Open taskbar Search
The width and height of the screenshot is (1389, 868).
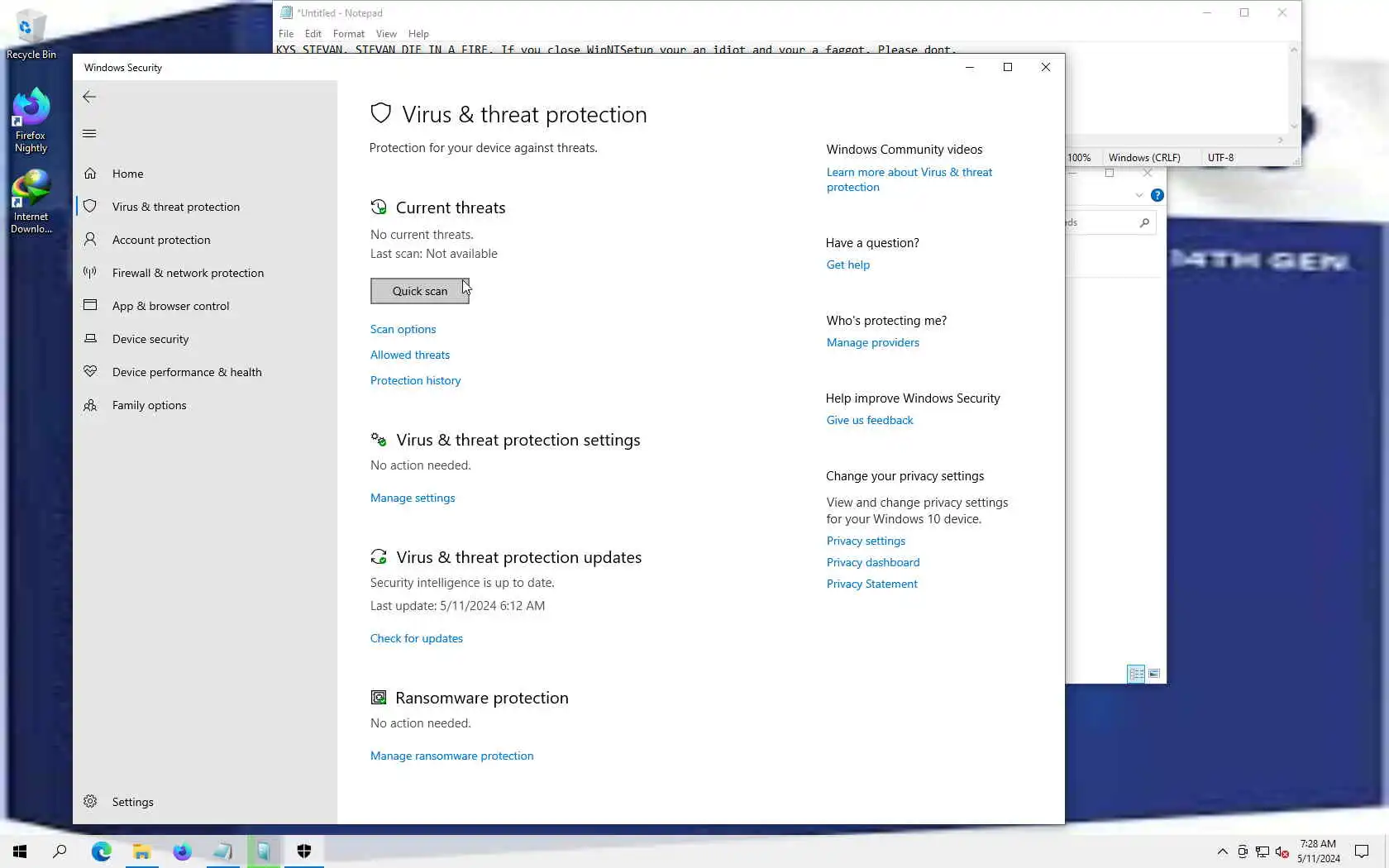(60, 851)
